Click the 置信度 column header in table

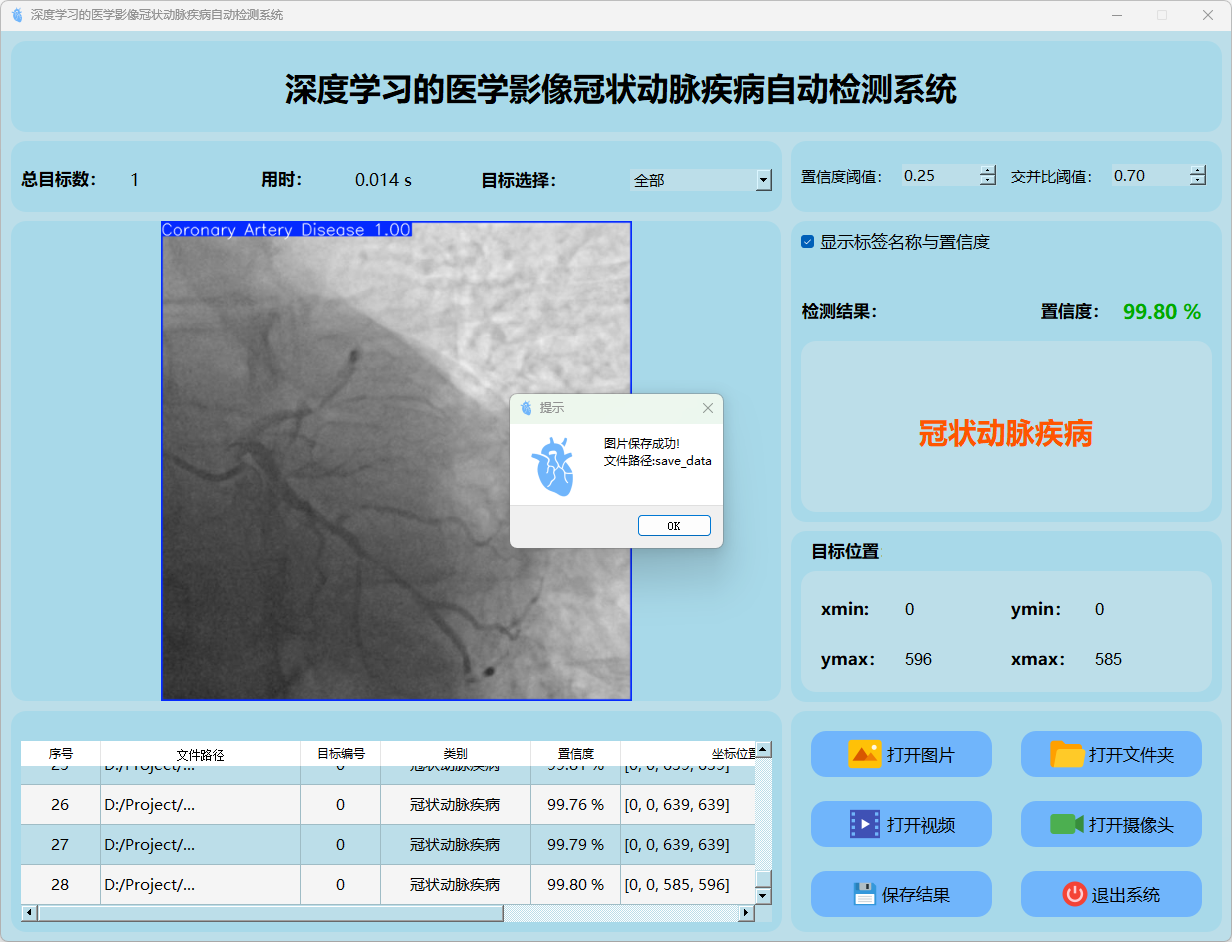(x=575, y=754)
